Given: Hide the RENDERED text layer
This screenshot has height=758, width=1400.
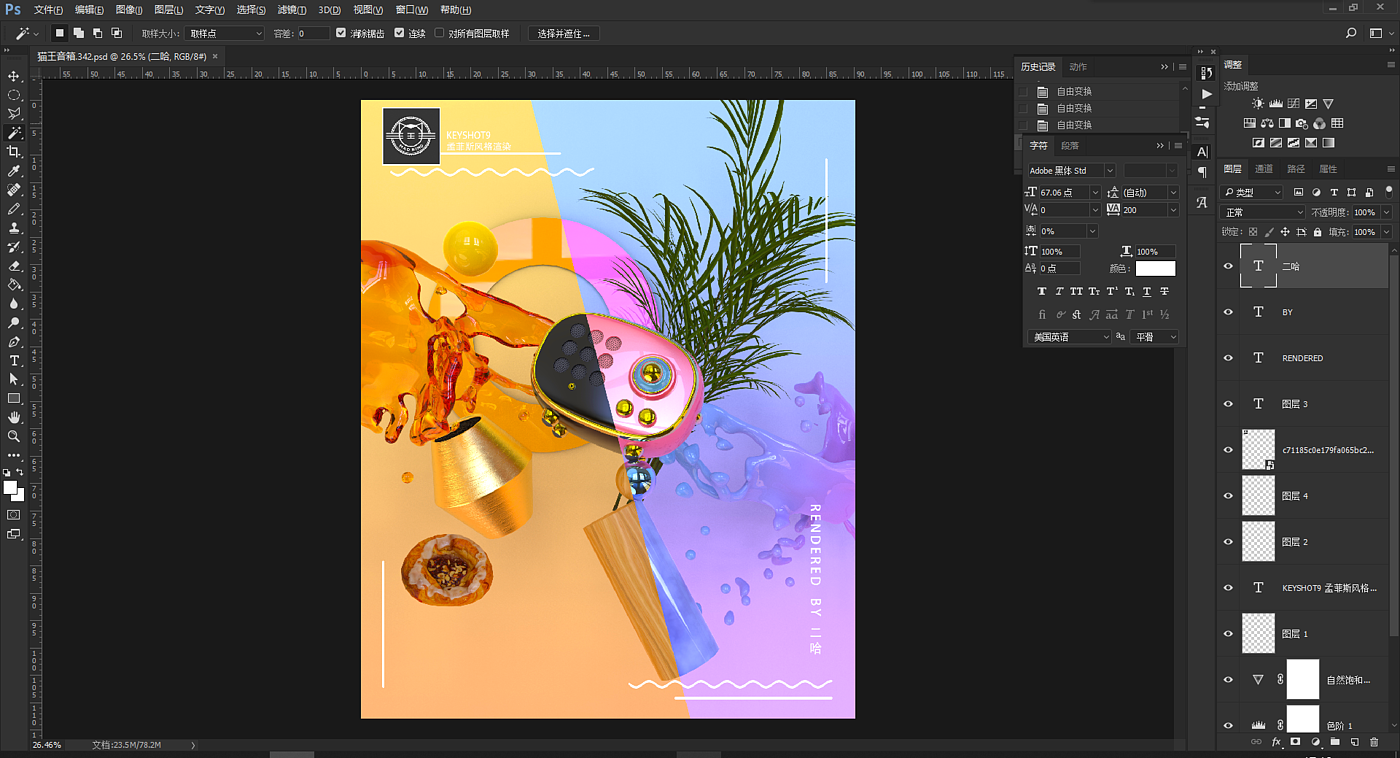Looking at the screenshot, I should (x=1228, y=358).
